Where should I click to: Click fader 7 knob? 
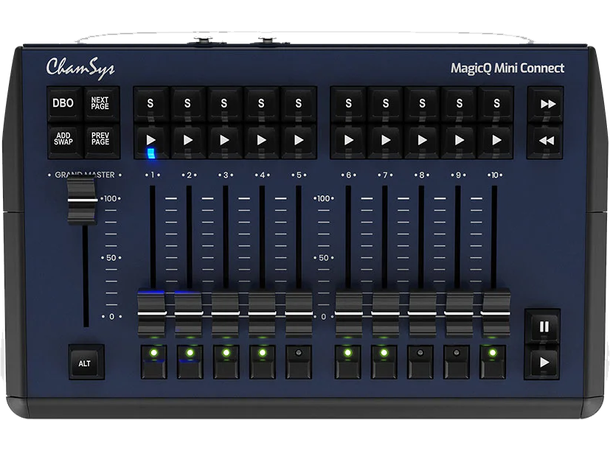pyautogui.click(x=385, y=313)
